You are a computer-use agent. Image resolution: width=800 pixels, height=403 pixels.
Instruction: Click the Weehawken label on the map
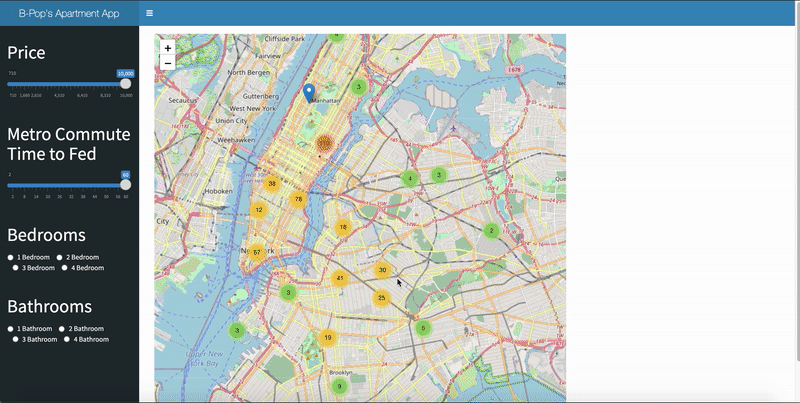tap(236, 140)
